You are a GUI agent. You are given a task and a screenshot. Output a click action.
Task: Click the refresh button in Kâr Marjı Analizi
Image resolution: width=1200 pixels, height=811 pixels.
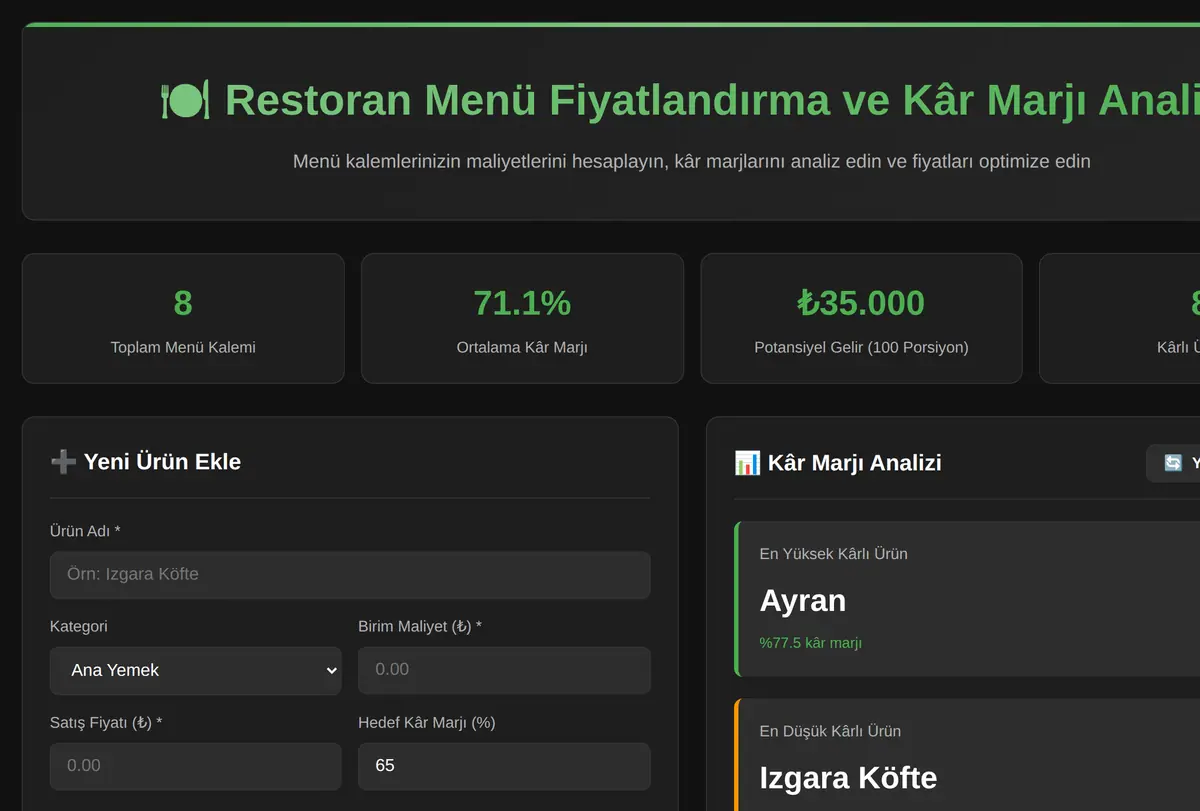1173,463
